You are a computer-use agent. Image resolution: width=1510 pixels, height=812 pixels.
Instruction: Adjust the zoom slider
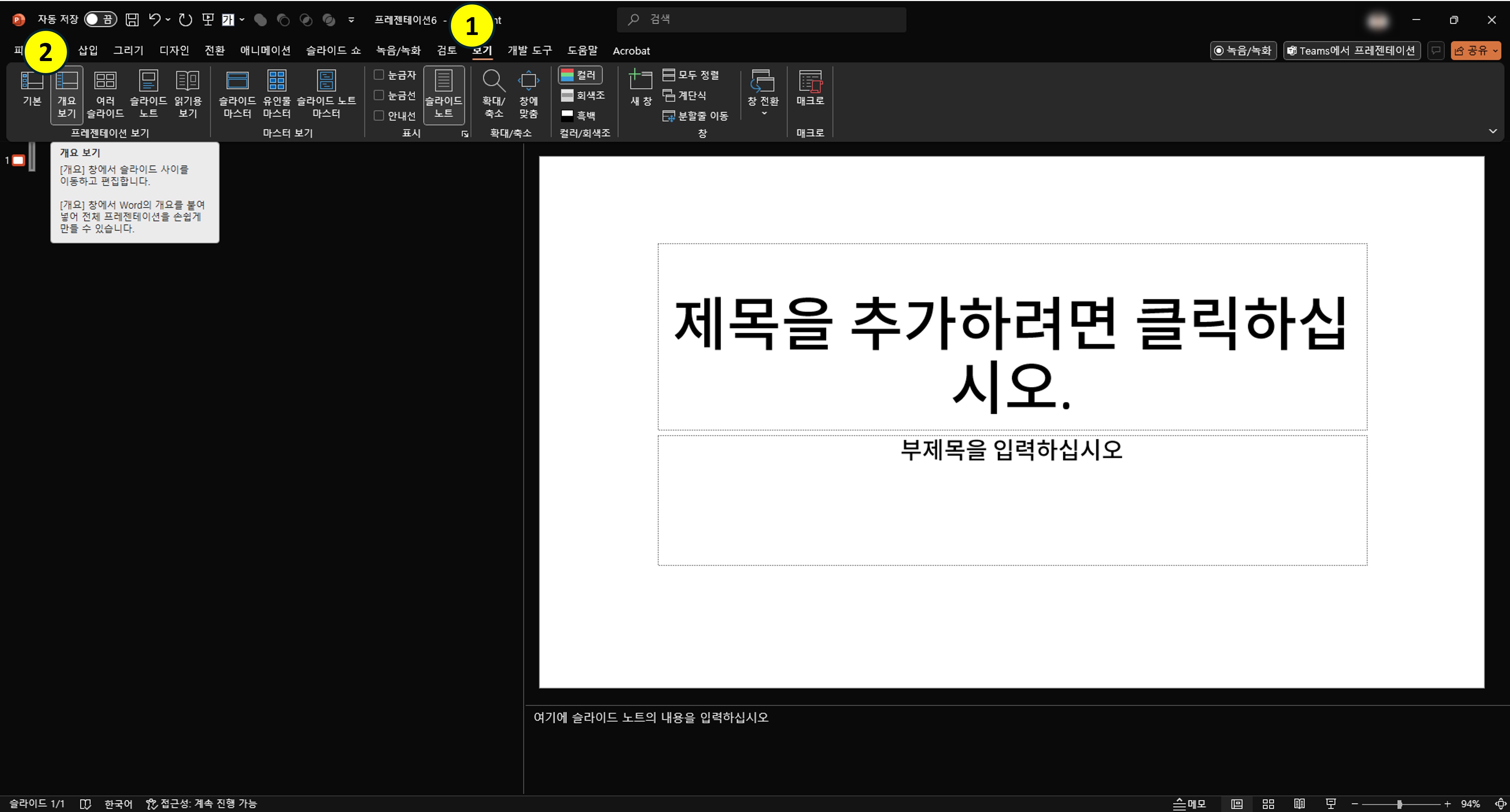click(1400, 804)
